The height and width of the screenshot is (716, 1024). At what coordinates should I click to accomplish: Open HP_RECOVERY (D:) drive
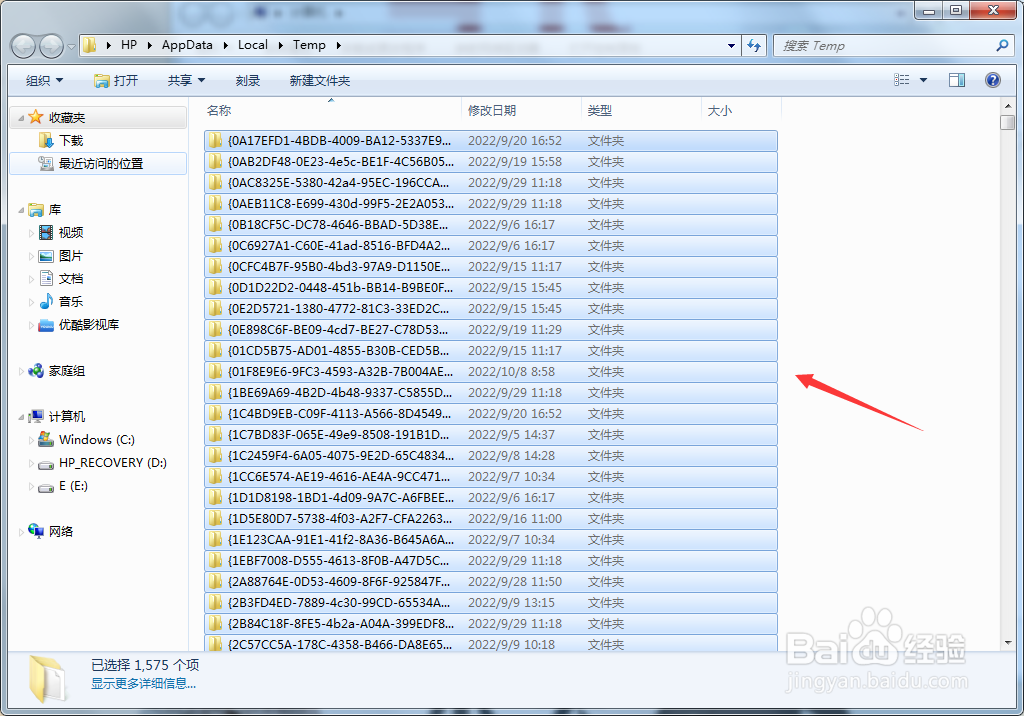point(112,463)
